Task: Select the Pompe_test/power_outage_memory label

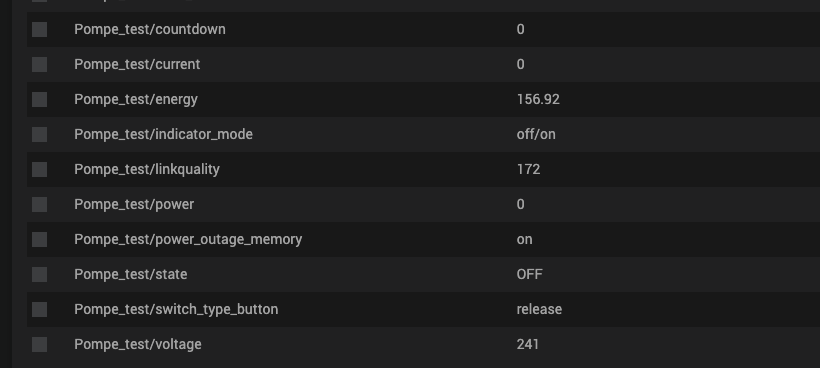Action: click(188, 239)
